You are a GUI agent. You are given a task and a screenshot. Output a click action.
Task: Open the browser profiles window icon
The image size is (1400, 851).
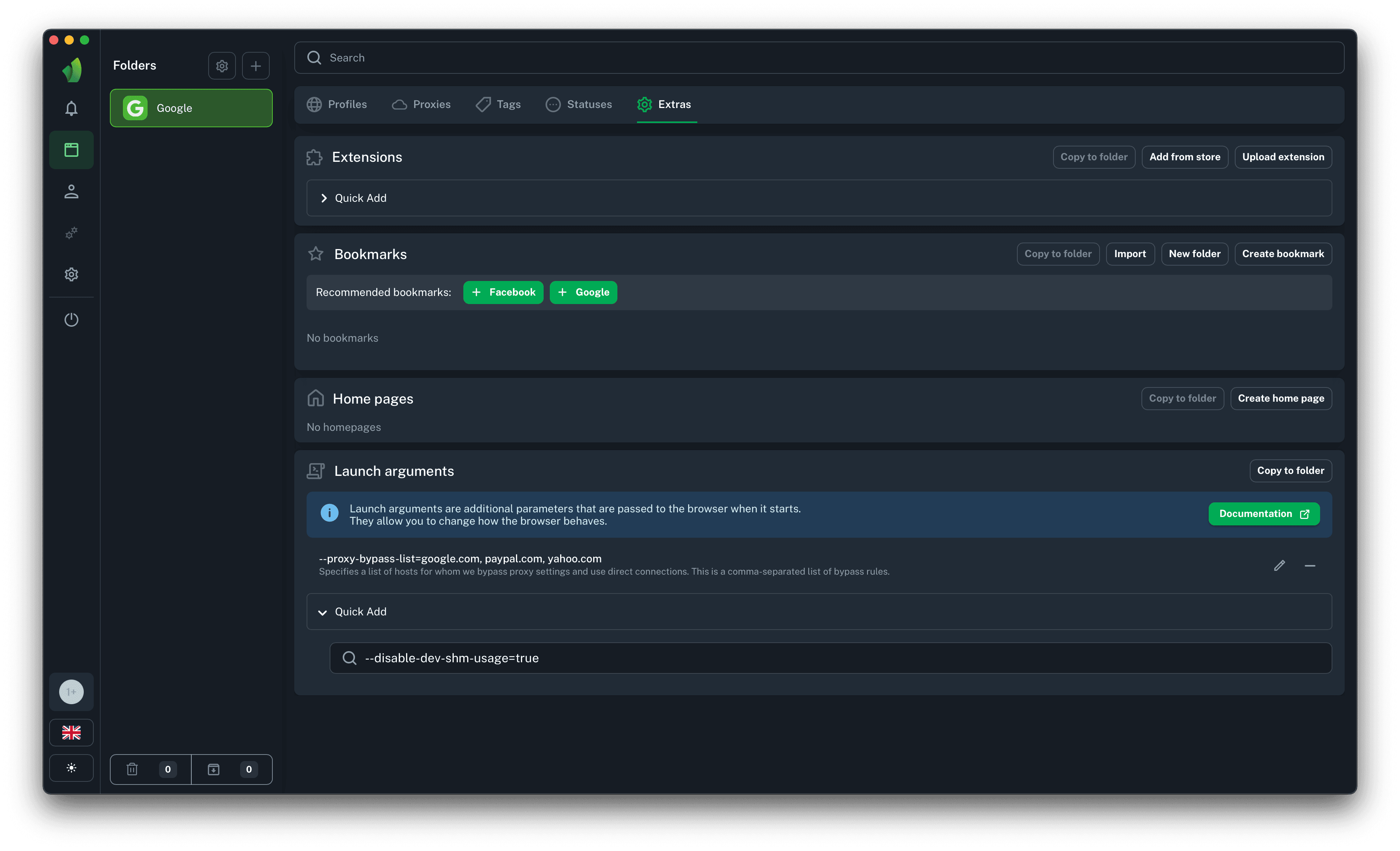71,150
